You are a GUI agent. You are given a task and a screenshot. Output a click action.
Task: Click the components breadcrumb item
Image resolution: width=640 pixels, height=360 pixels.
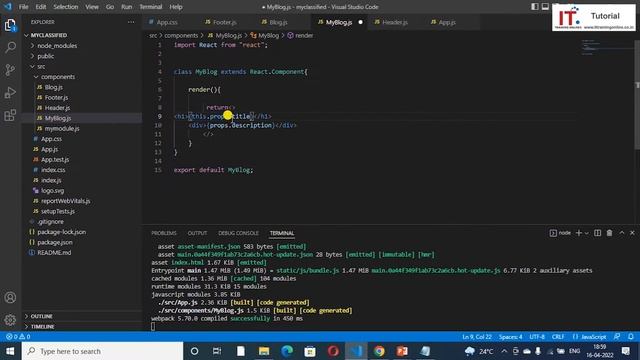click(x=181, y=36)
